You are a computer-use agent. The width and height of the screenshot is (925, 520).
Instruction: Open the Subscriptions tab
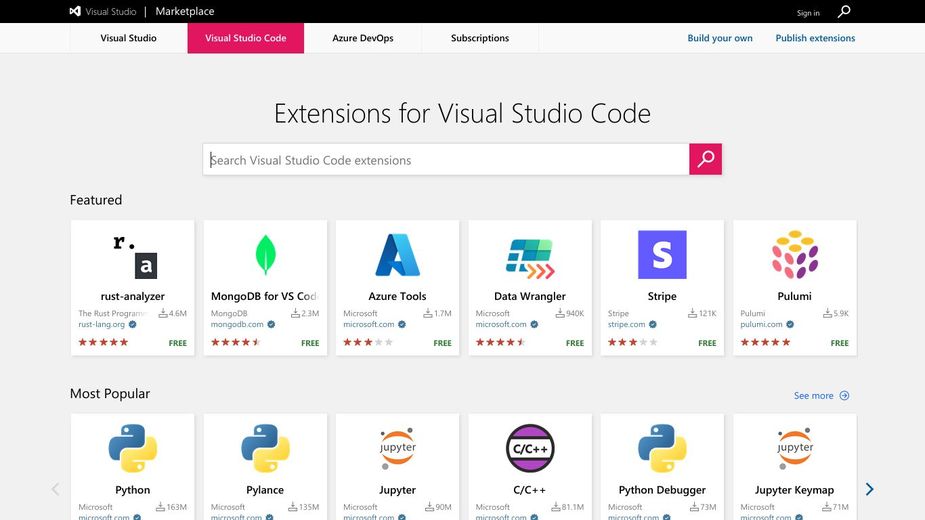pos(480,38)
